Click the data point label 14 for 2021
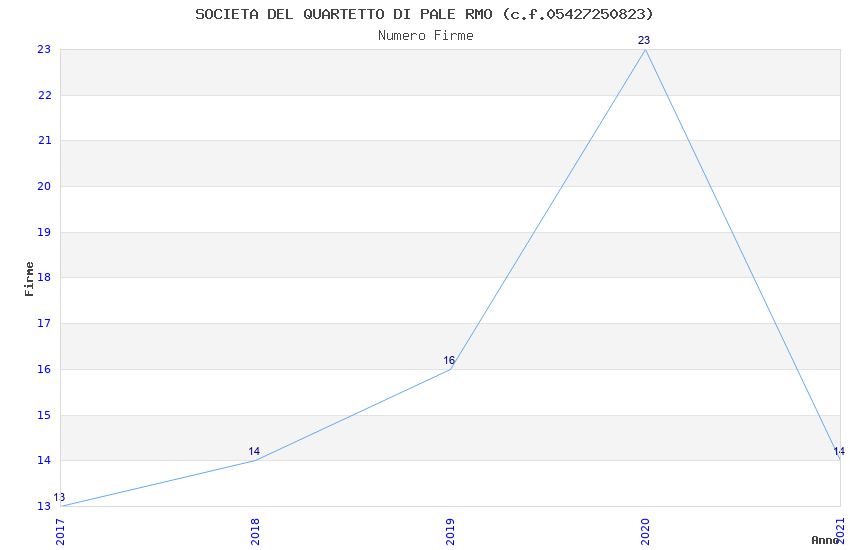The height and width of the screenshot is (550, 850). 839,451
